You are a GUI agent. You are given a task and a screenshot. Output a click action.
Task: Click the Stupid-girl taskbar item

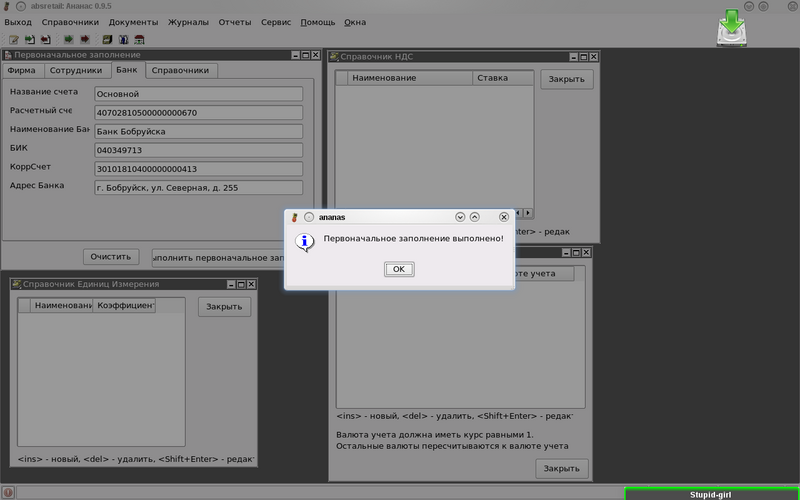click(x=711, y=494)
